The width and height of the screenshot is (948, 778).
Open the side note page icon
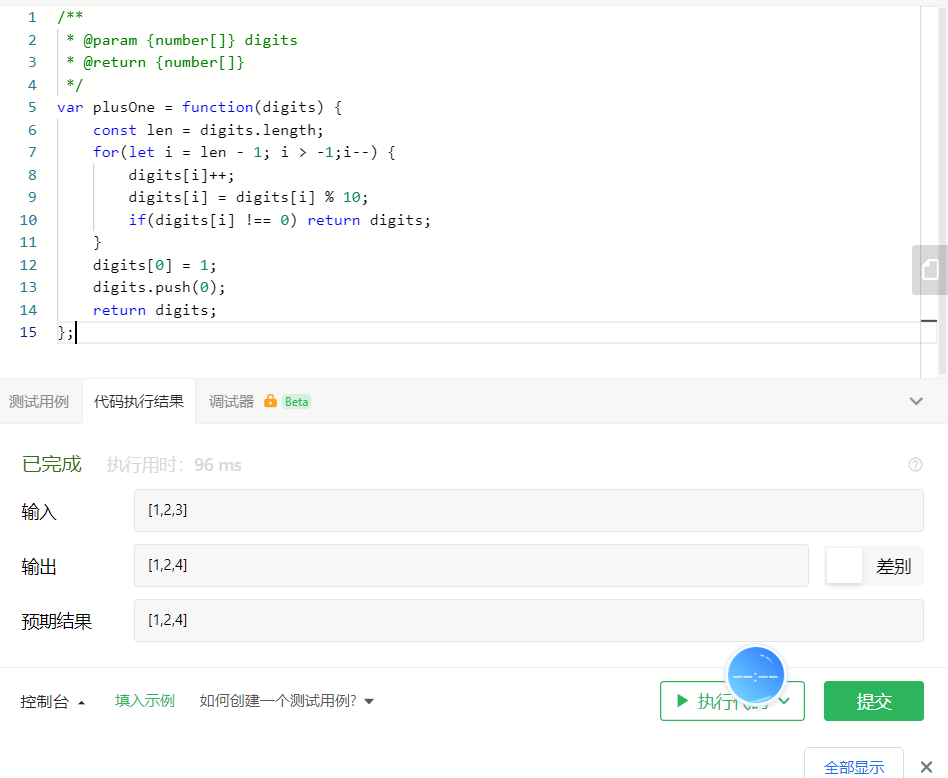[x=930, y=270]
